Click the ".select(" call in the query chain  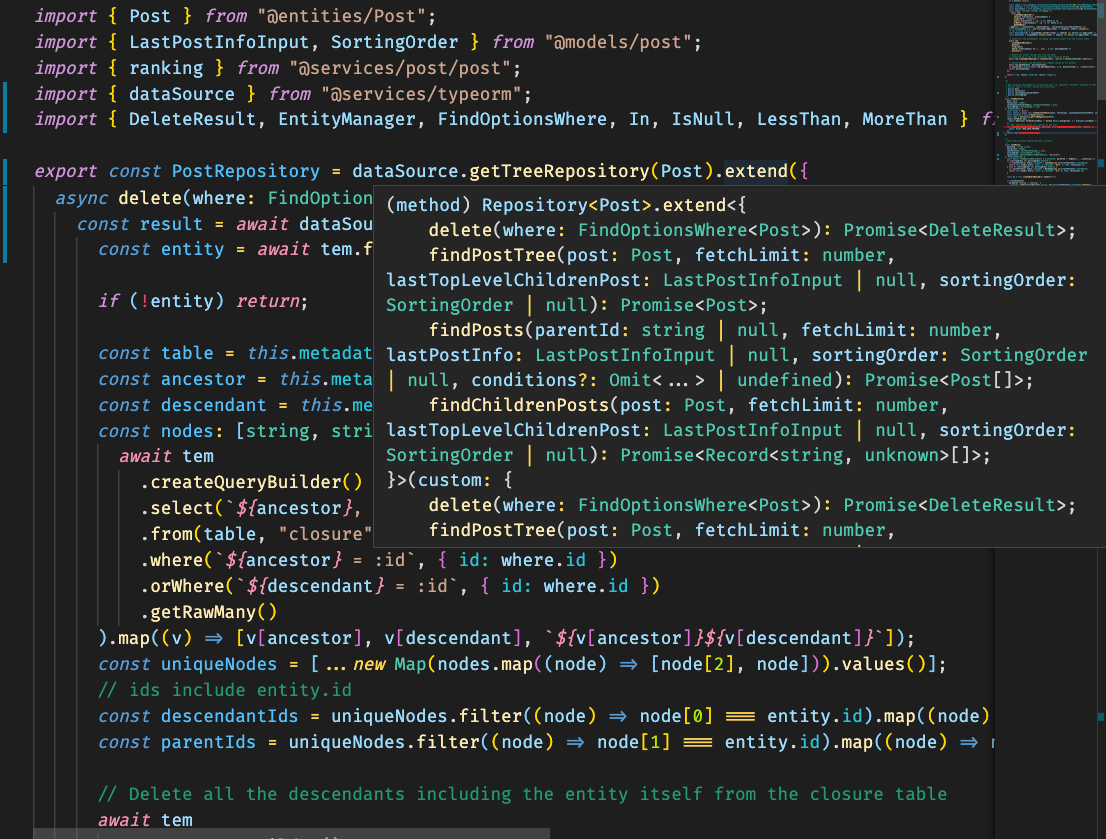coord(181,509)
